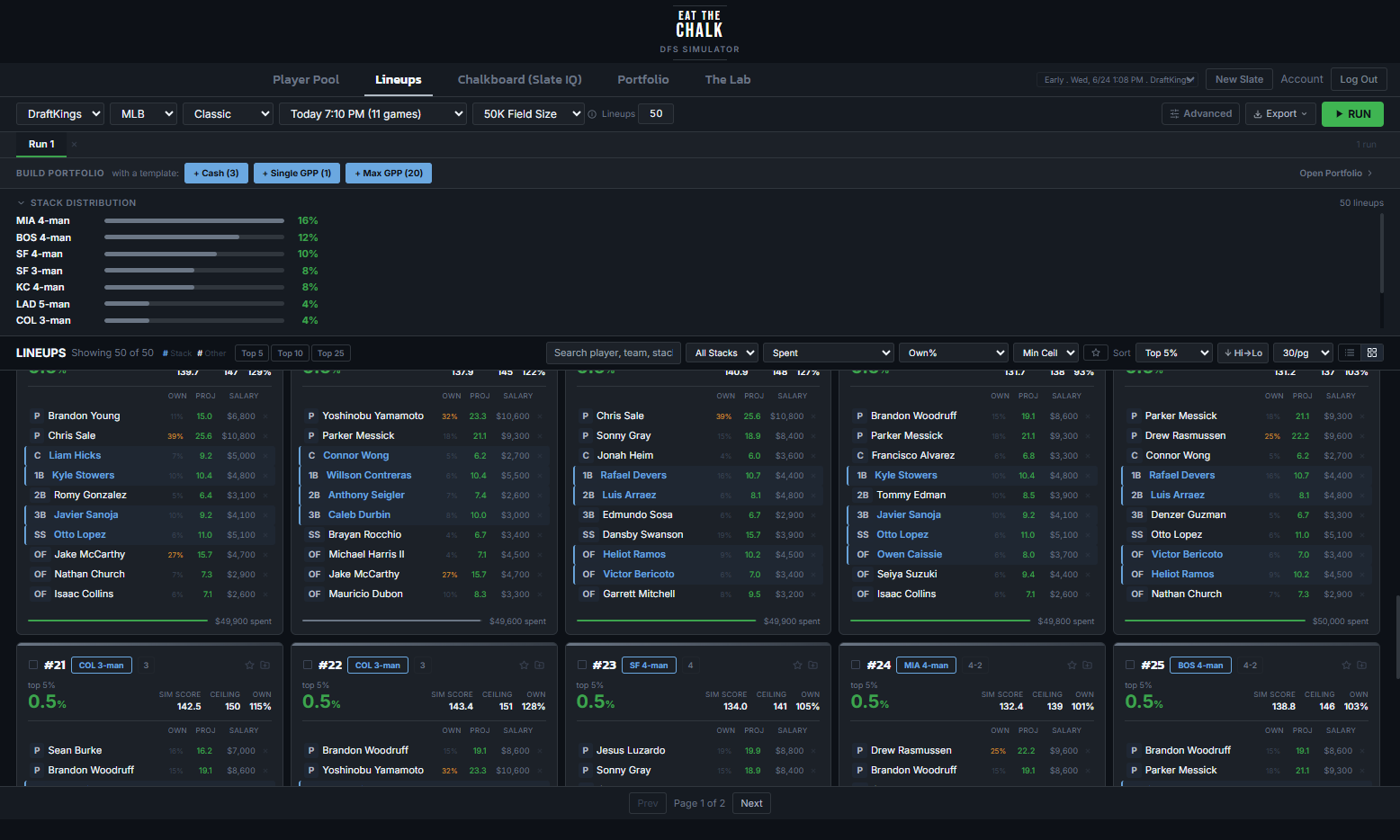The image size is (1400, 840).
Task: Add lineup #25 to portfolio folder
Action: point(1362,666)
